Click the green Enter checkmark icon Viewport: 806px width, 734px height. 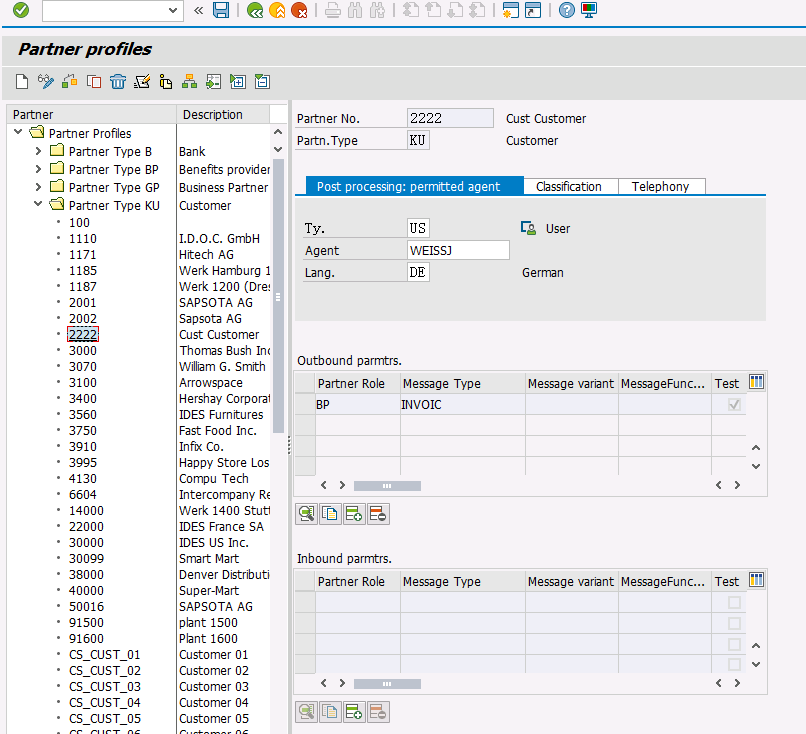[21, 10]
